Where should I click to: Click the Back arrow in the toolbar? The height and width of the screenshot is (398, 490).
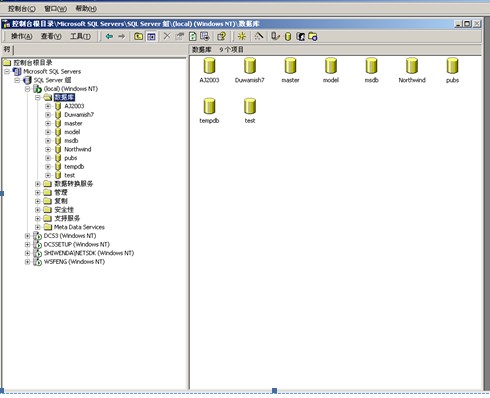click(109, 36)
